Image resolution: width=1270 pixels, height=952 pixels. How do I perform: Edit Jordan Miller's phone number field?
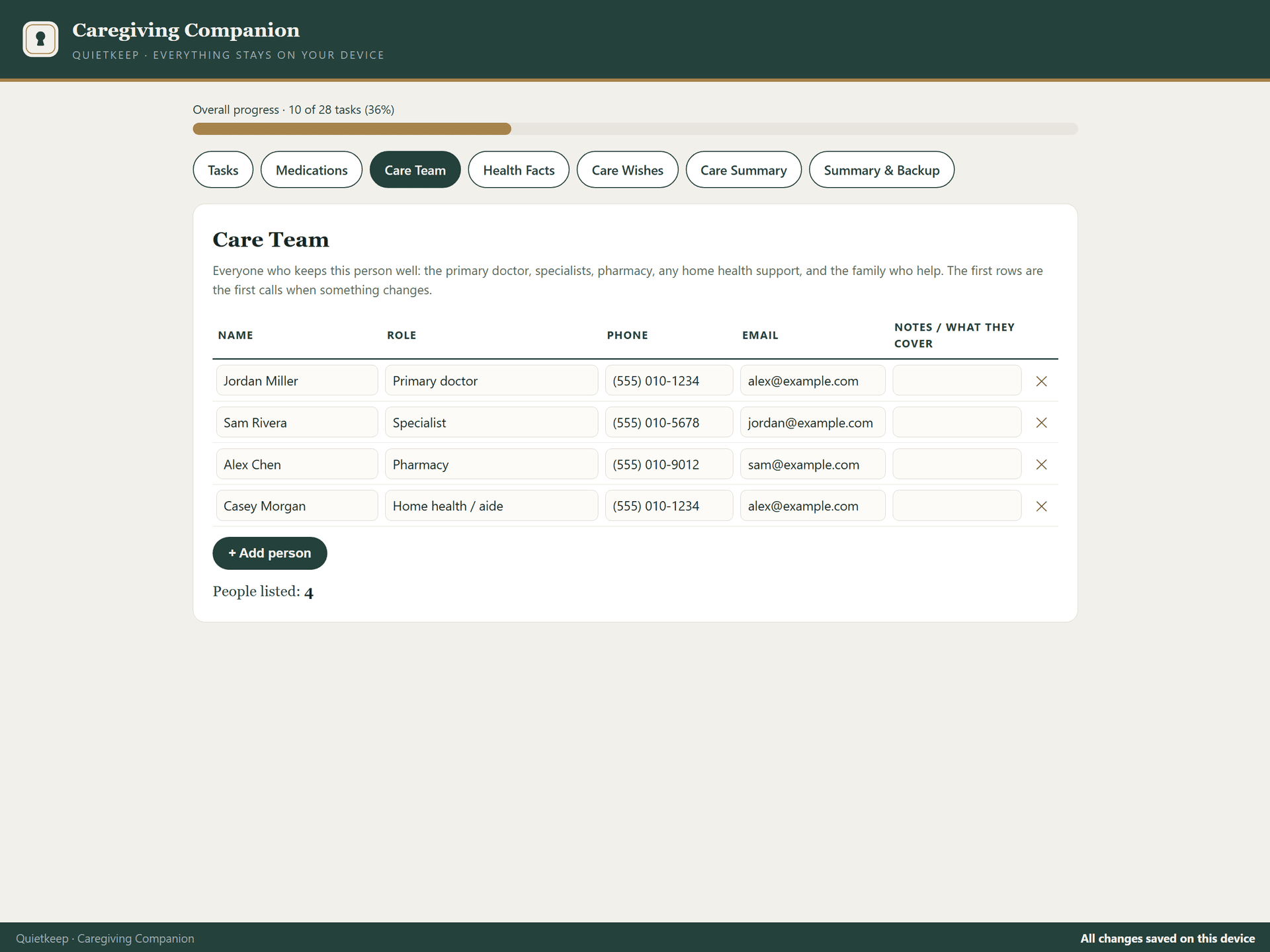click(669, 381)
